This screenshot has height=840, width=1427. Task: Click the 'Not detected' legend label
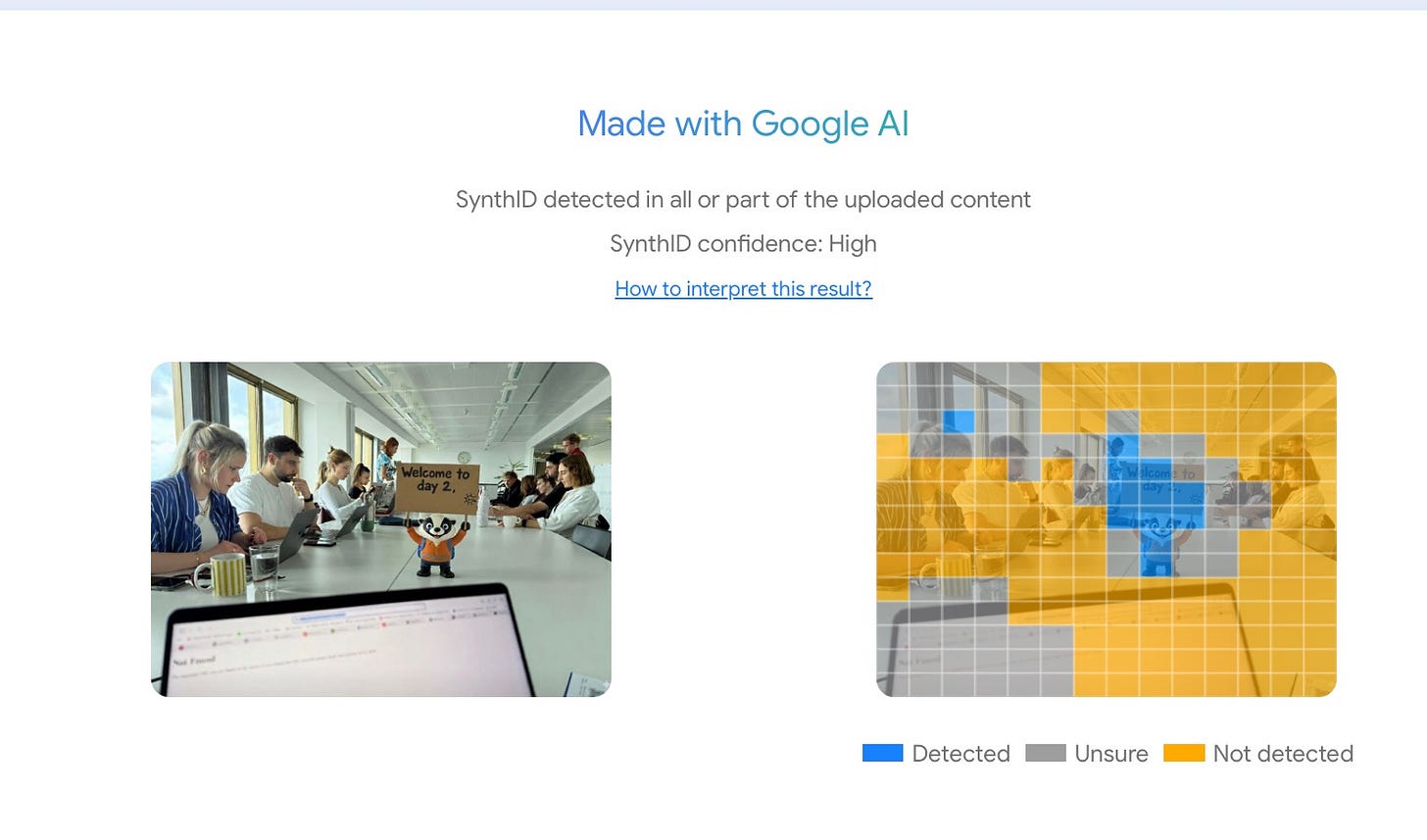1283,753
